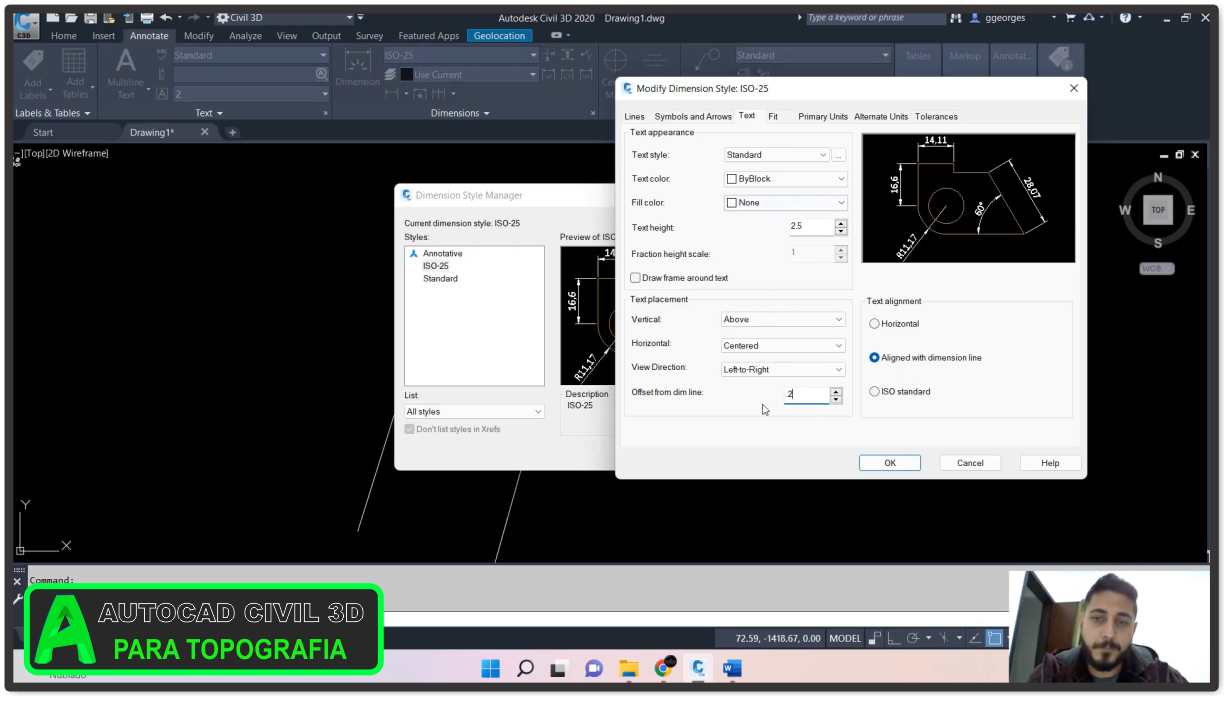The height and width of the screenshot is (702, 1229).
Task: Click OK in Modify Dimension Style dialog
Action: pyautogui.click(x=890, y=463)
